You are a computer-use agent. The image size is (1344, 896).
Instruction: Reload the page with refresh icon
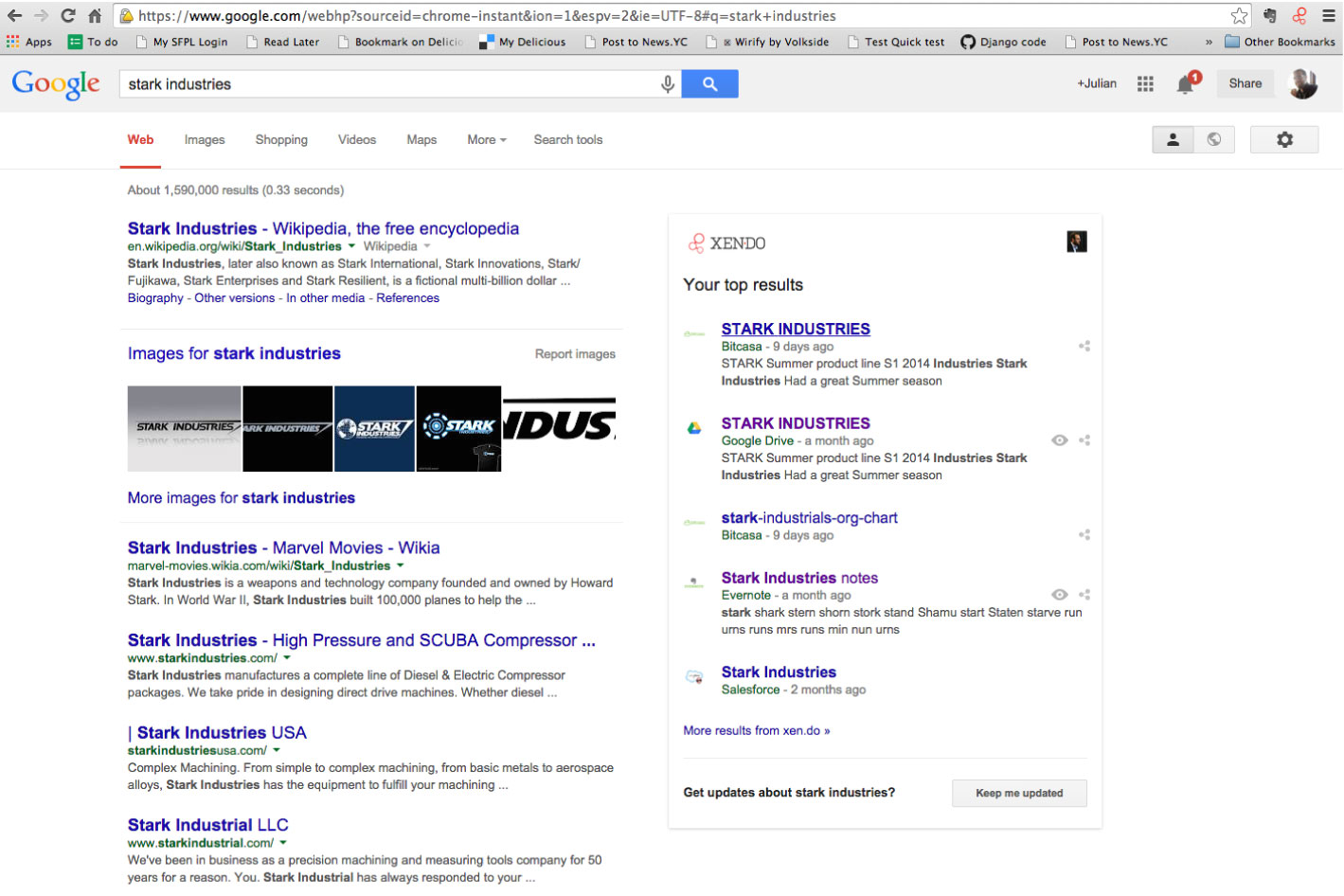[67, 15]
